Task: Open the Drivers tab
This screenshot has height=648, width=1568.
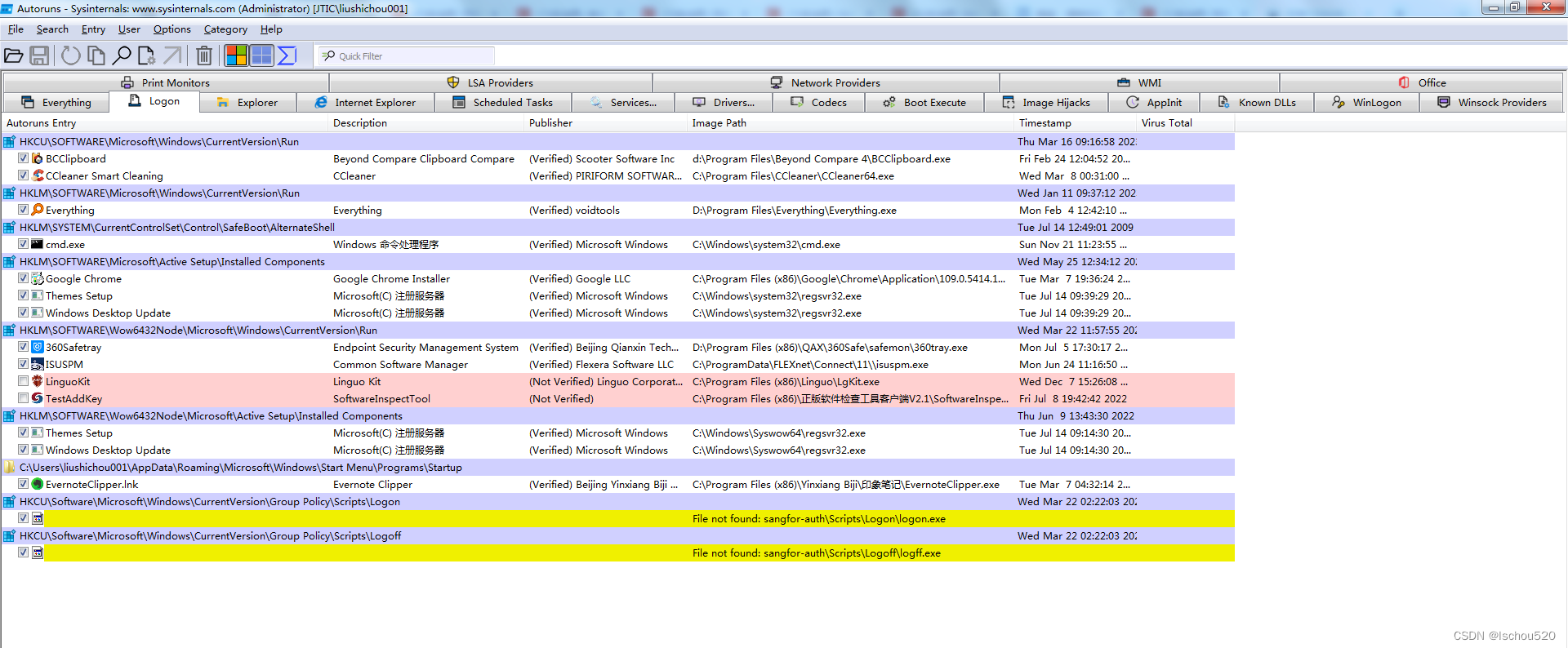Action: [724, 102]
